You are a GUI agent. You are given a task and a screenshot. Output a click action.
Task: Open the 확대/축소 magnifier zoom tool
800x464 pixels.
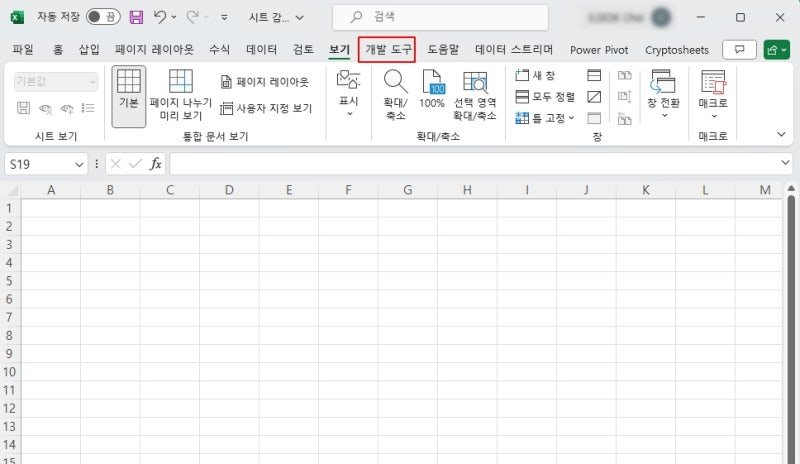(395, 95)
